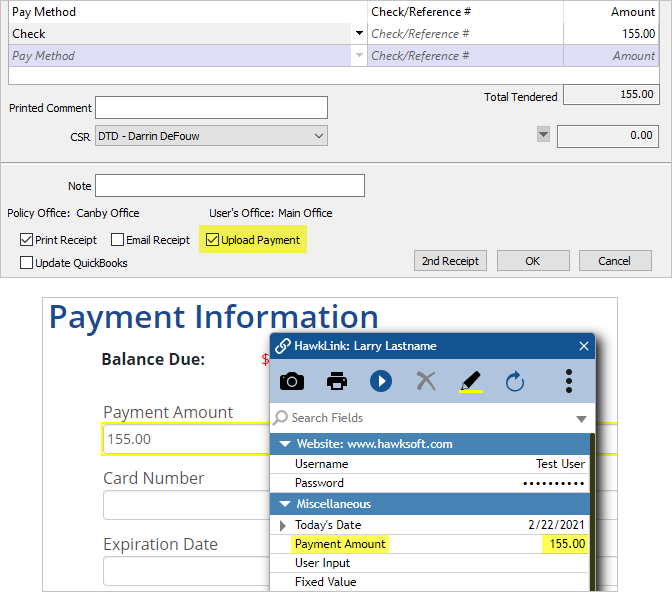Toggle the Upload Payment checkbox
The height and width of the screenshot is (600, 672).
pos(212,240)
